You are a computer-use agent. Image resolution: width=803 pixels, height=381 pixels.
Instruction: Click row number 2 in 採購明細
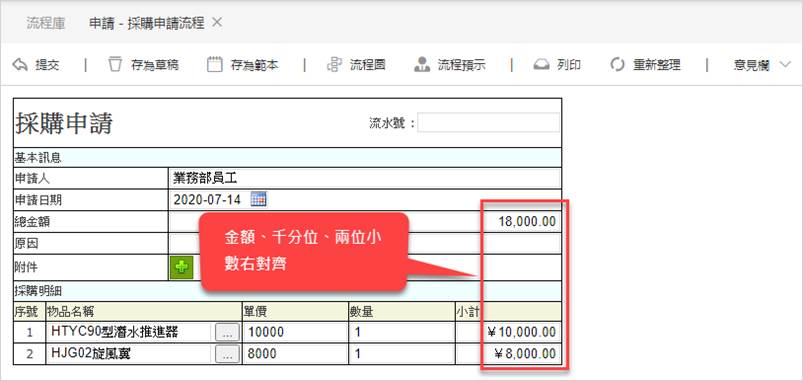click(x=30, y=354)
